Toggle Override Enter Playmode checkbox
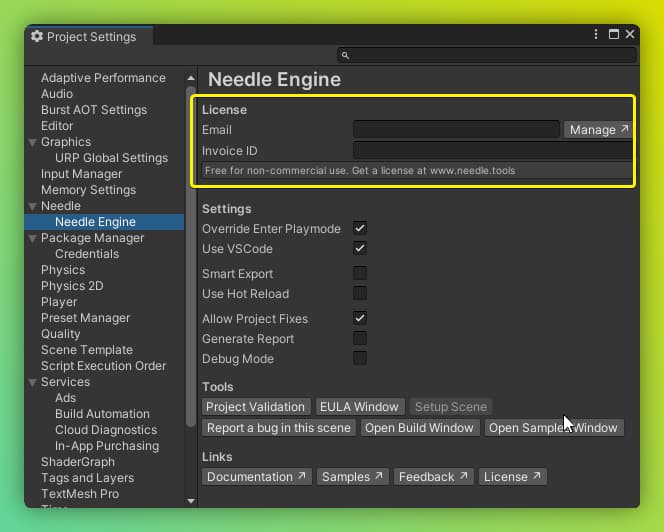 point(360,228)
